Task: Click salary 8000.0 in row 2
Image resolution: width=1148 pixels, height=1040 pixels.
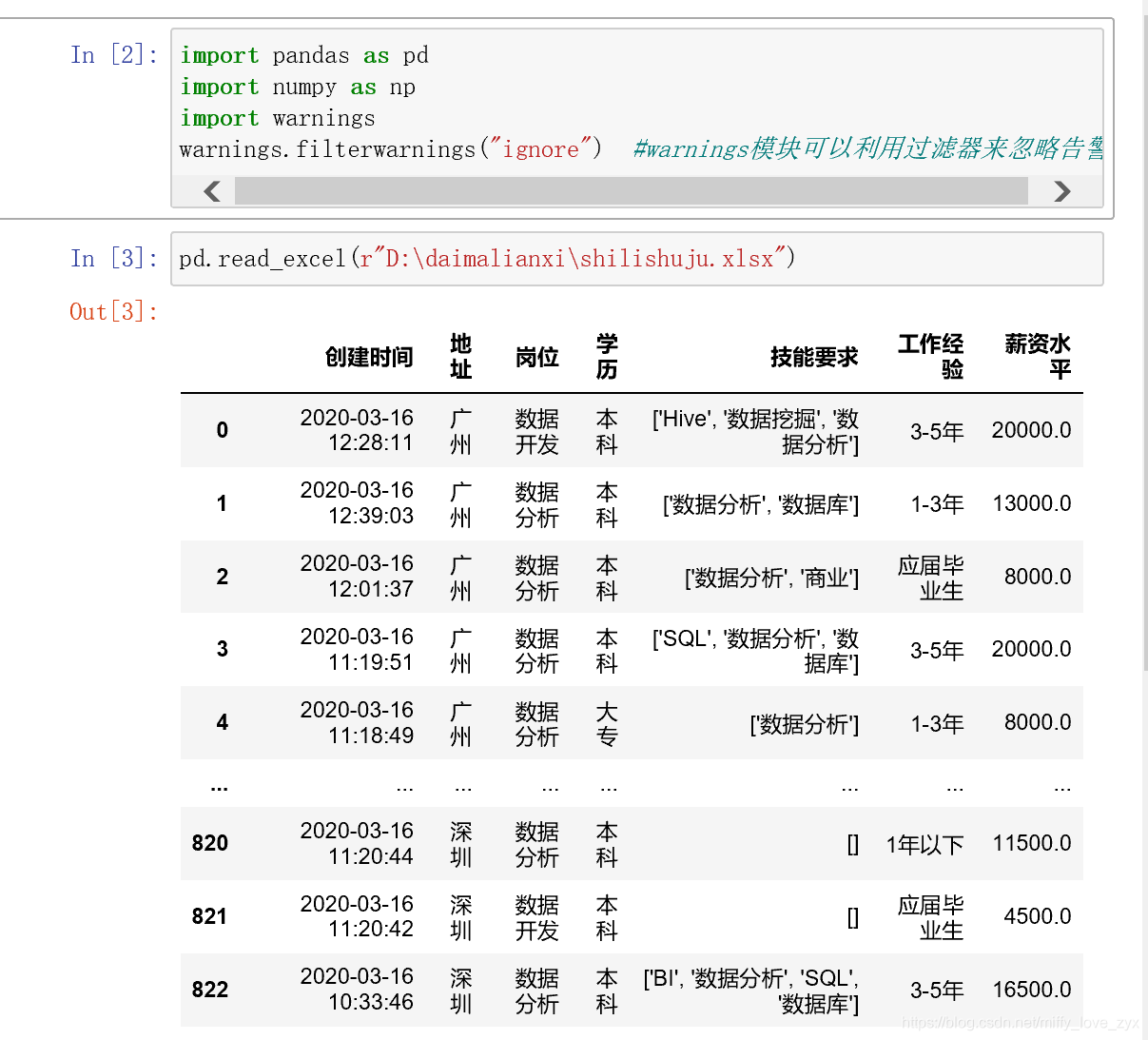Action: click(x=1038, y=577)
